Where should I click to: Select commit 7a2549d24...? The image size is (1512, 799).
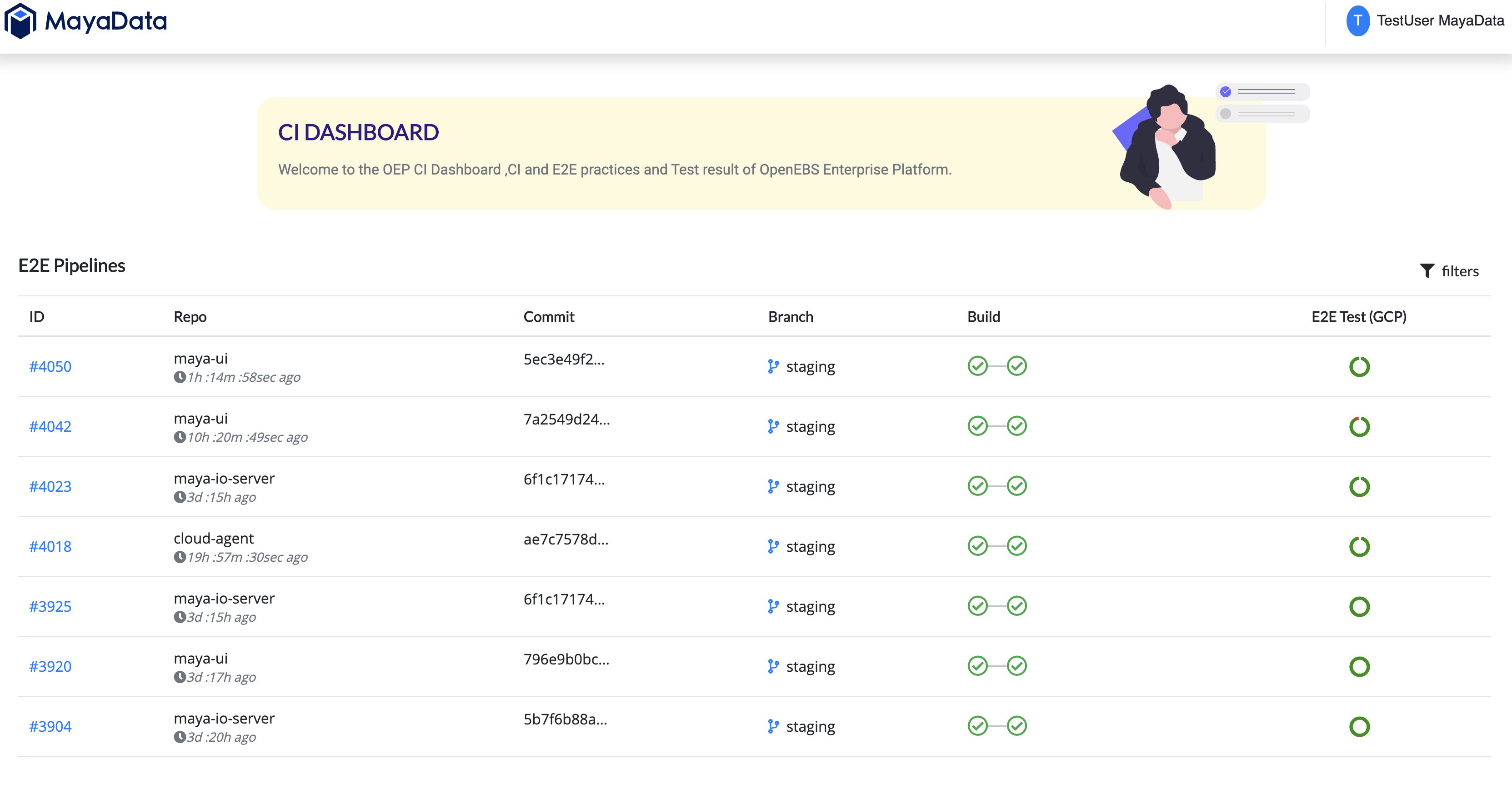click(x=566, y=419)
